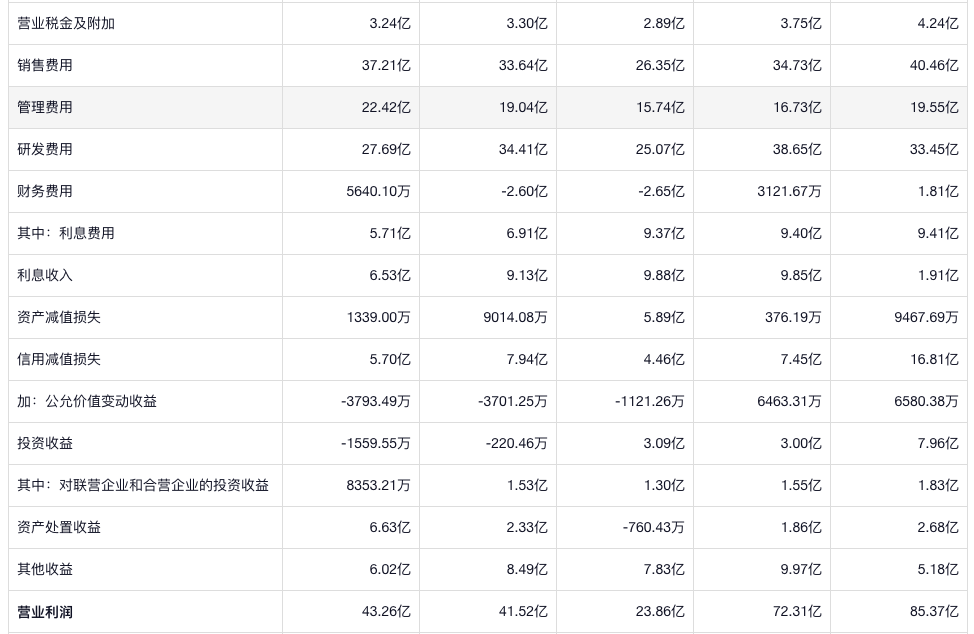This screenshot has height=634, width=974.
Task: Click the 财务费用 row label
Action: pyautogui.click(x=45, y=191)
